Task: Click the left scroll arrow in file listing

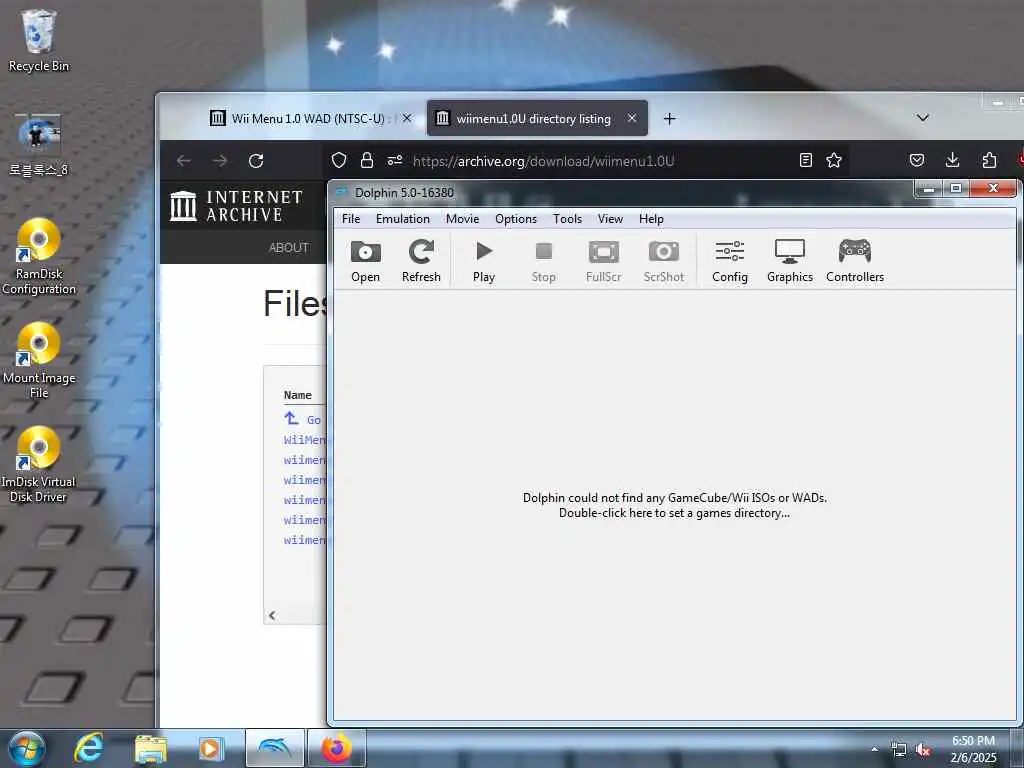Action: click(272, 615)
